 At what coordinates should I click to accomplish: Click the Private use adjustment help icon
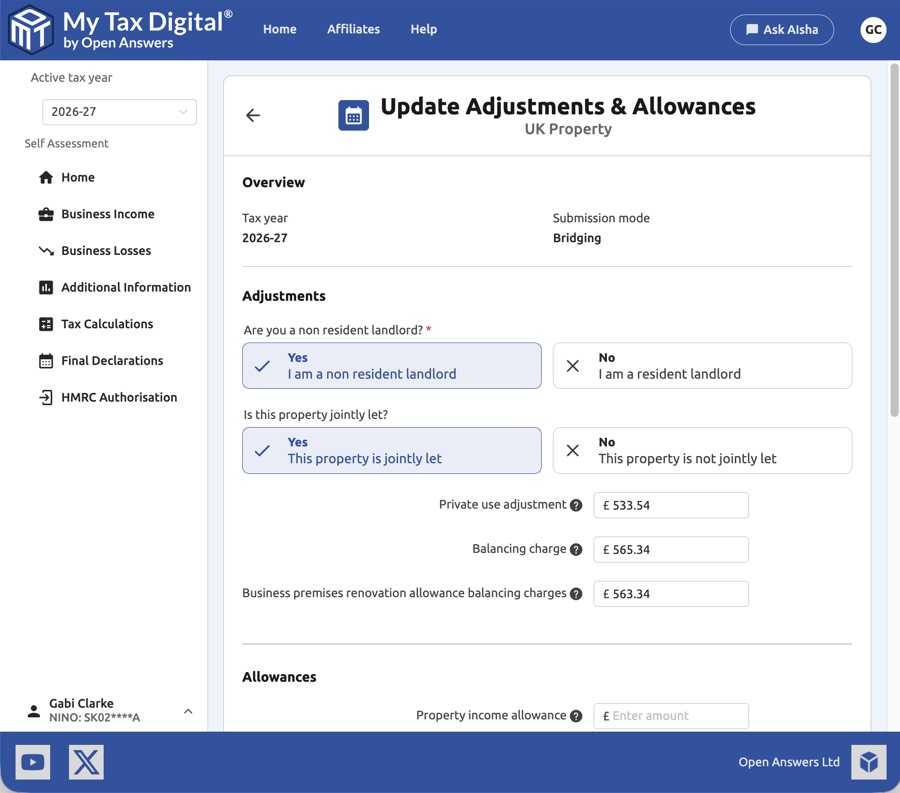tap(576, 505)
